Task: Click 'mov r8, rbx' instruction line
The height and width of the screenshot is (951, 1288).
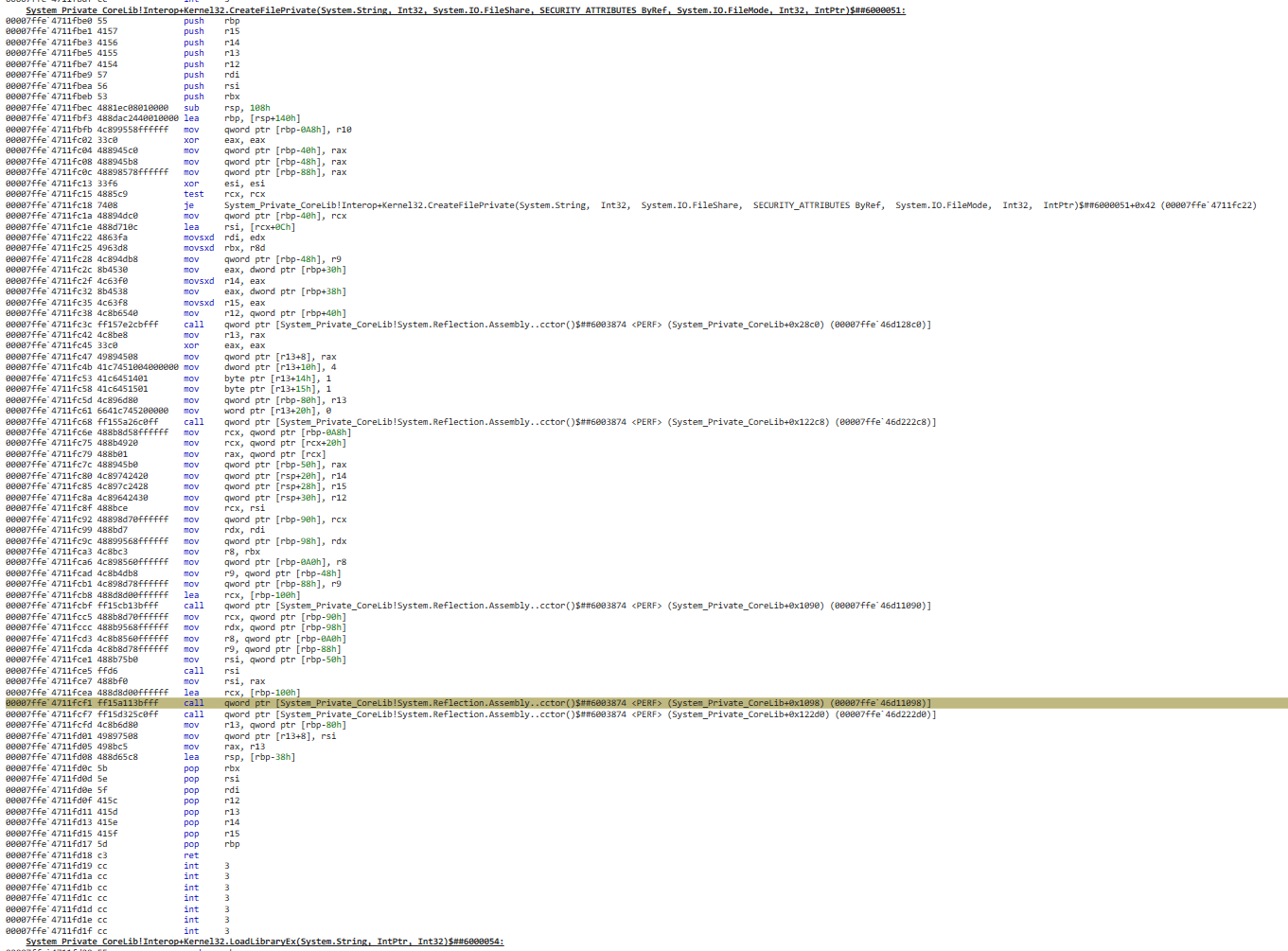Action: (x=132, y=552)
